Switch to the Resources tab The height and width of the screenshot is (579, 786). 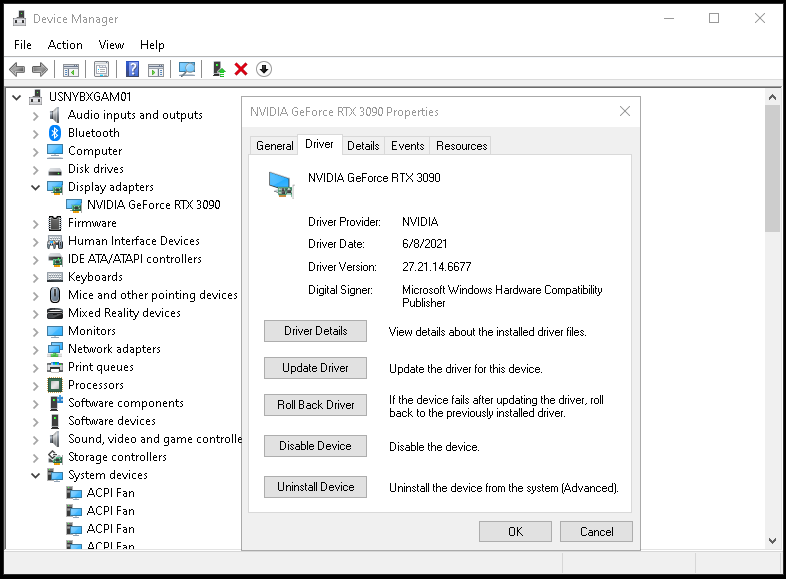tap(462, 146)
